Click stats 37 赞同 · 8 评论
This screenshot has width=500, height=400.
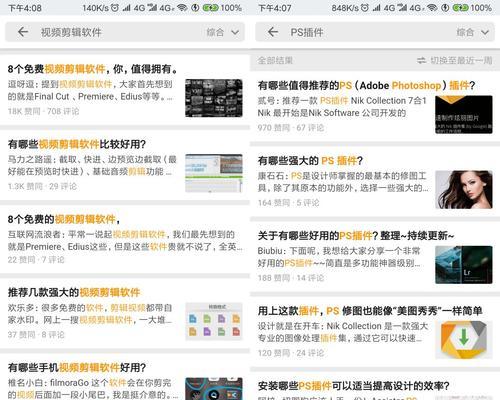(x=36, y=334)
